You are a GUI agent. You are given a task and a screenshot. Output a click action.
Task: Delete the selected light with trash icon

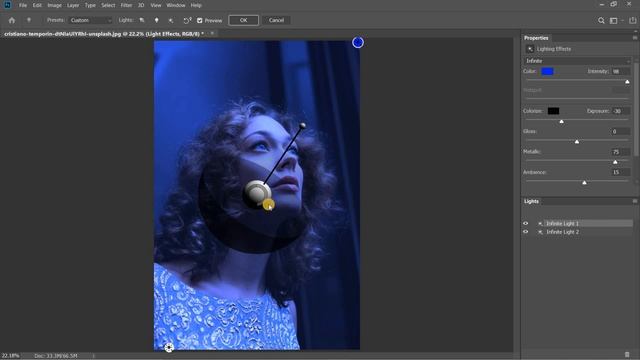(627, 355)
